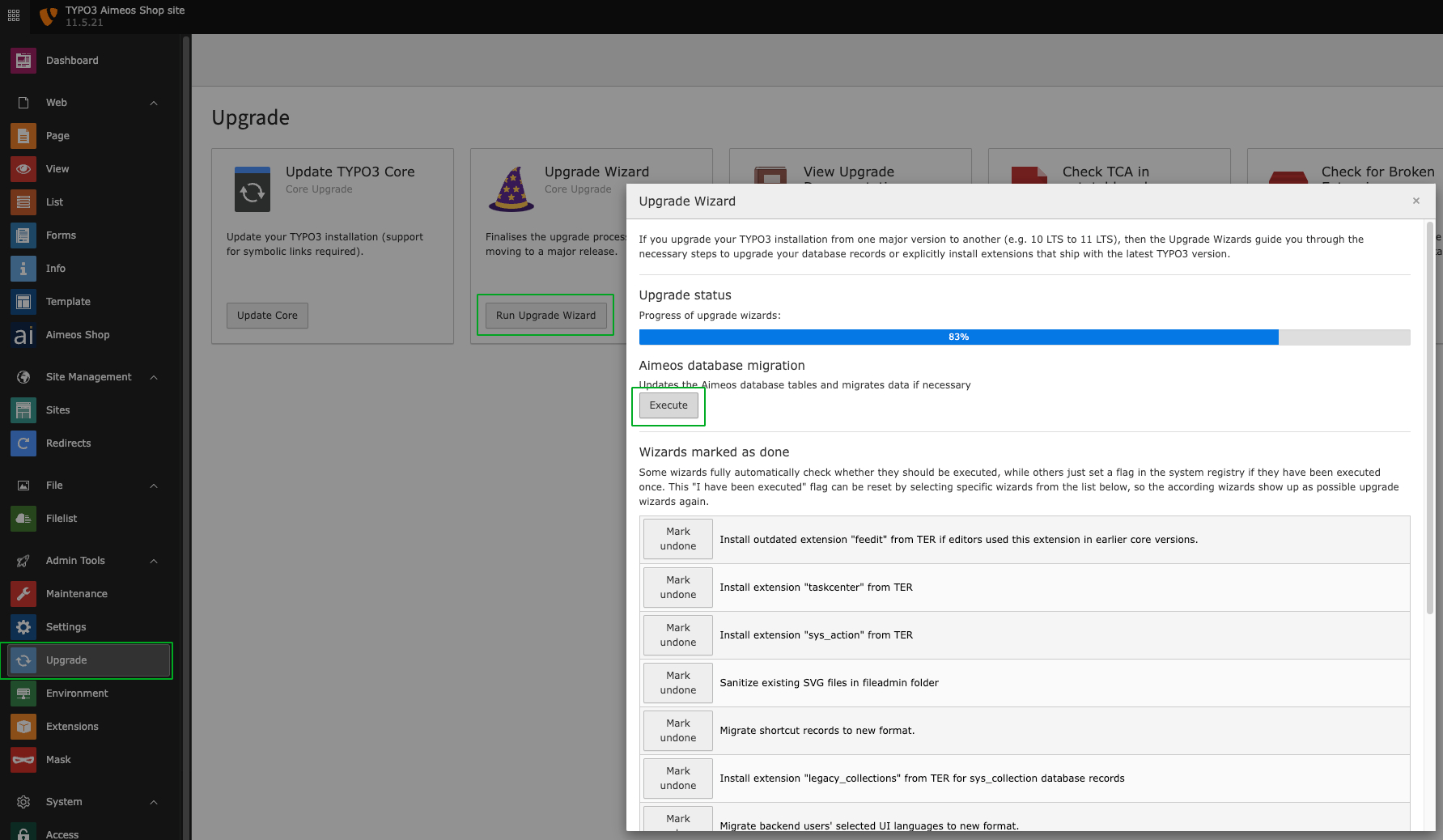Click the Update Core button
Screen dimensions: 1443x840
click(267, 316)
